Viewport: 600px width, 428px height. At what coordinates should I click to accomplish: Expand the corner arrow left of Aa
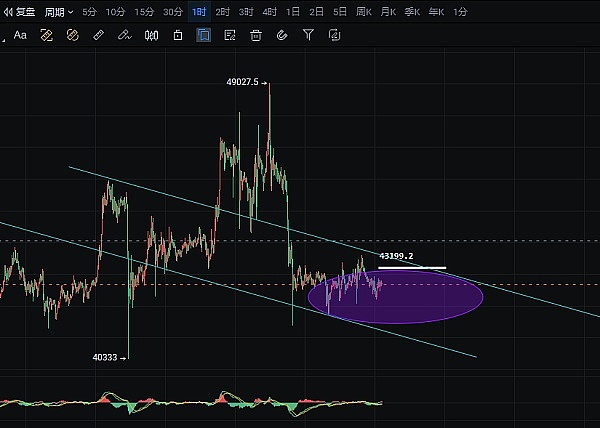(x=3, y=37)
